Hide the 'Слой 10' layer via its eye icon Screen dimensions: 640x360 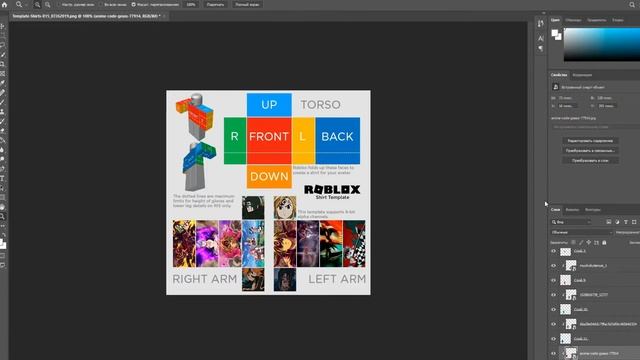click(554, 309)
